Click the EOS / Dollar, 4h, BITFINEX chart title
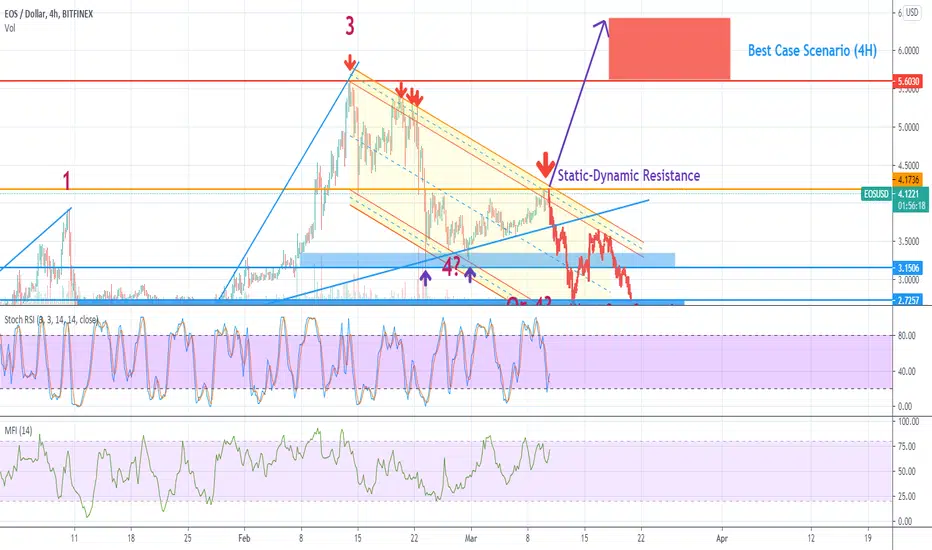Image resolution: width=932 pixels, height=550 pixels. click(x=49, y=14)
